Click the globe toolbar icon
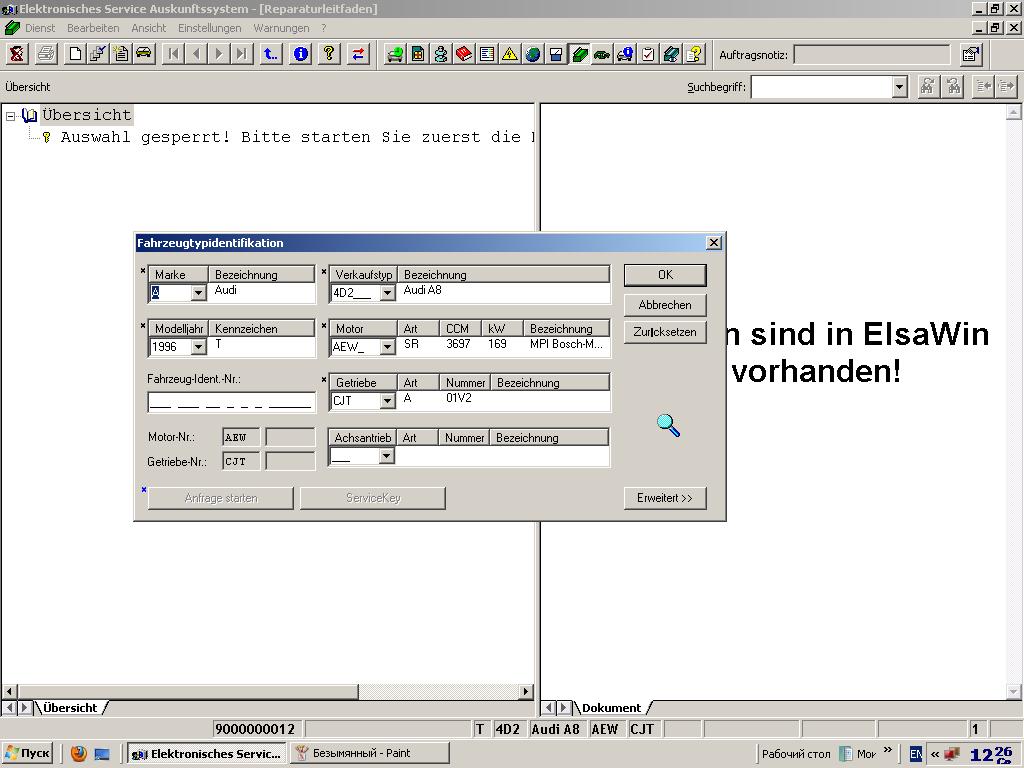Screen dimensions: 1024x768 533,54
